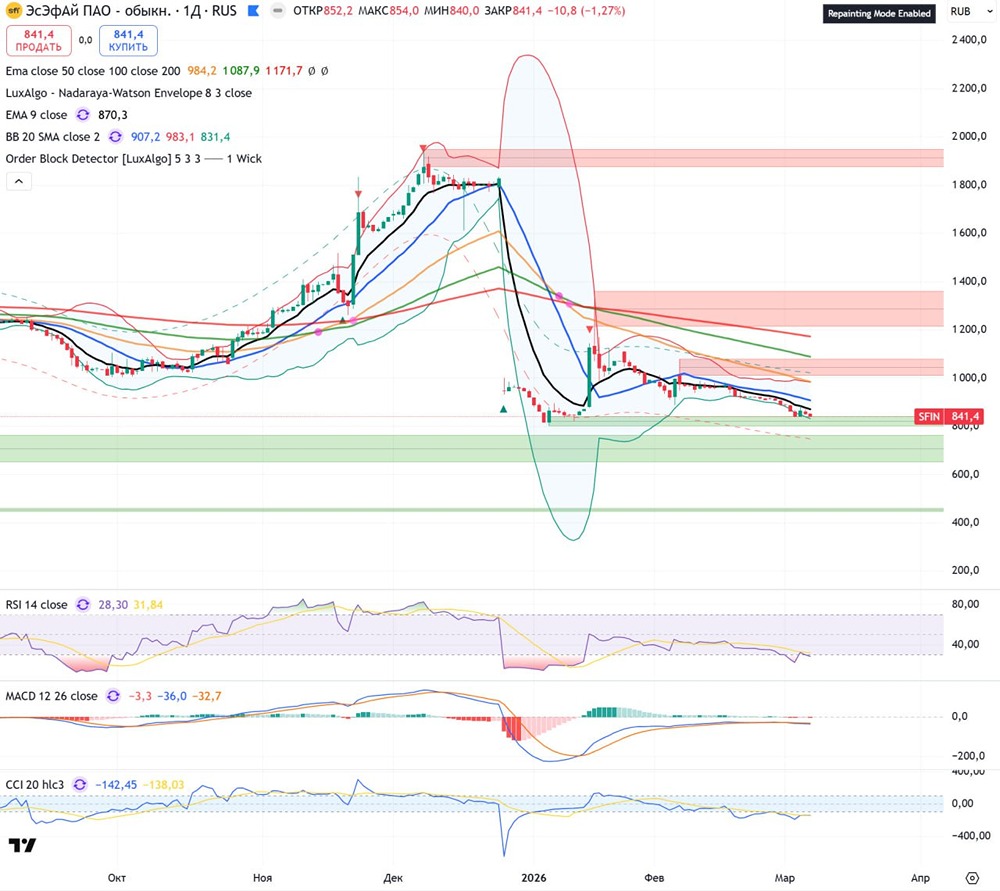Click the spread value 0,0
This screenshot has width=1000, height=891.
pos(85,40)
